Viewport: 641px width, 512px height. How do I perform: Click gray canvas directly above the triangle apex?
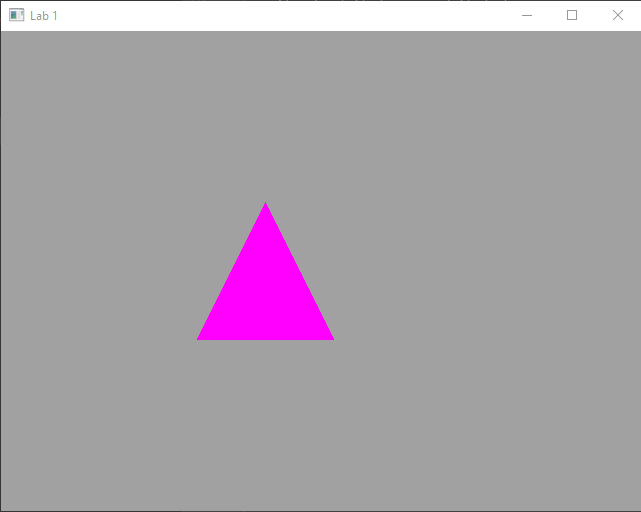click(265, 120)
